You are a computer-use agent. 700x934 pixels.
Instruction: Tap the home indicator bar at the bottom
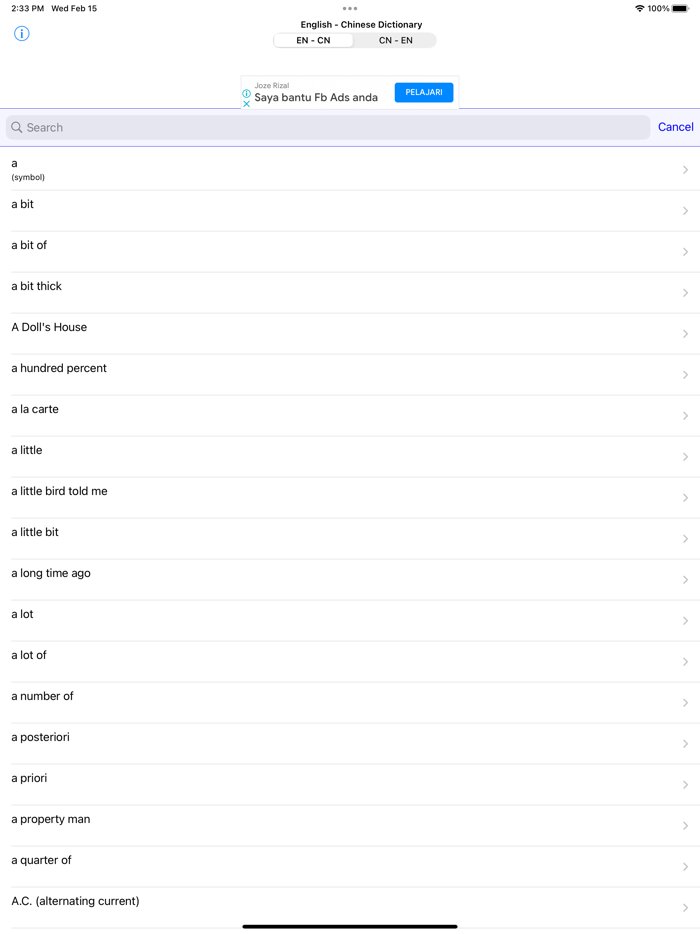pyautogui.click(x=350, y=928)
